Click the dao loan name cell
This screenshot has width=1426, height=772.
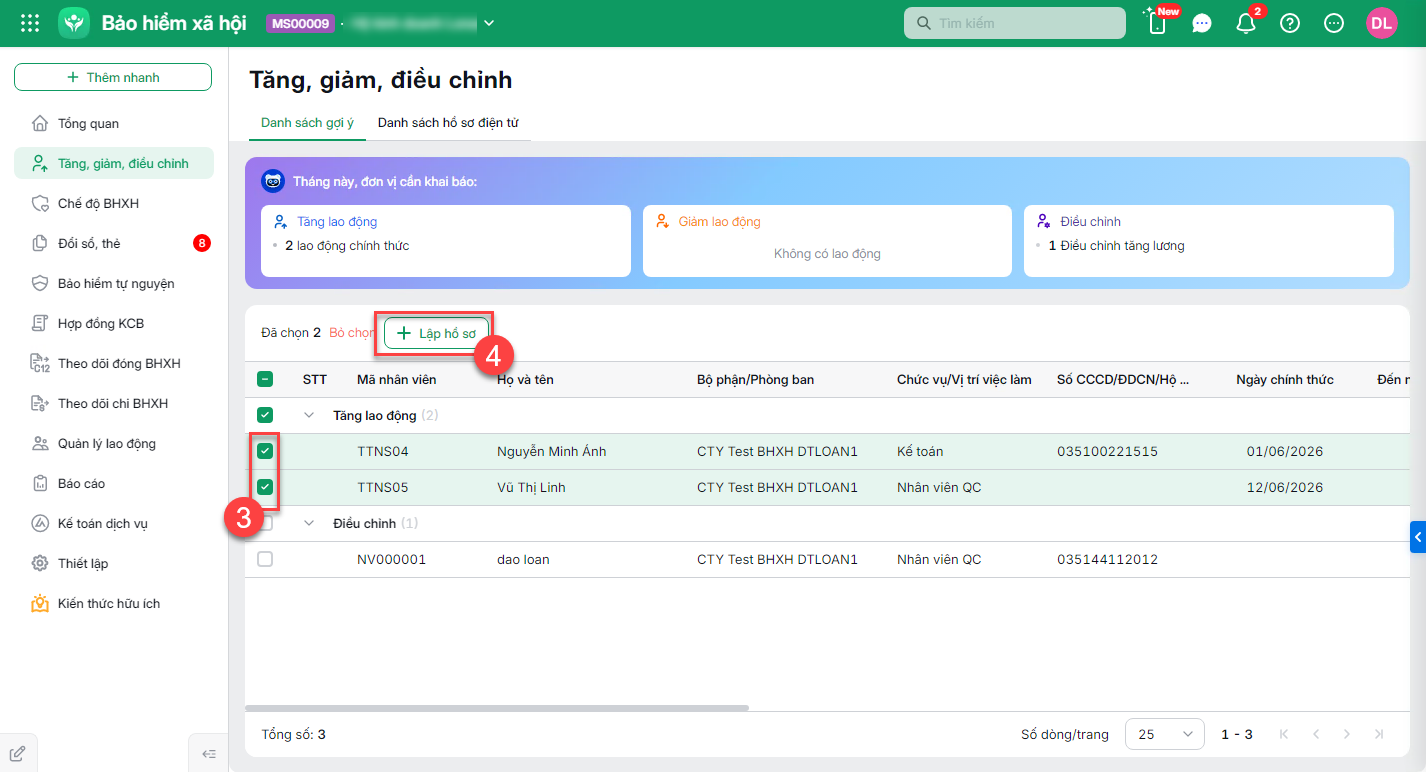pos(523,559)
